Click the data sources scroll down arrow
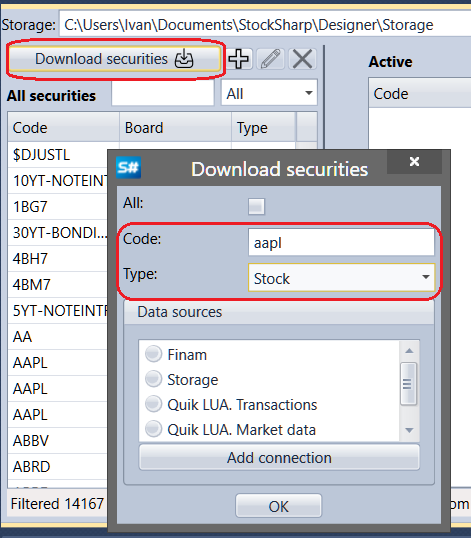Viewport: 471px width, 538px height. click(409, 430)
